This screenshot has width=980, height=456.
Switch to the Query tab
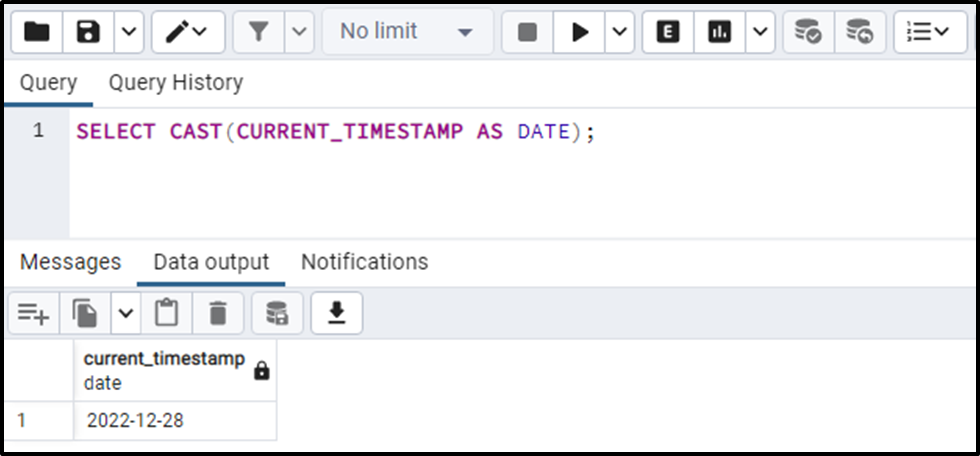(x=48, y=82)
